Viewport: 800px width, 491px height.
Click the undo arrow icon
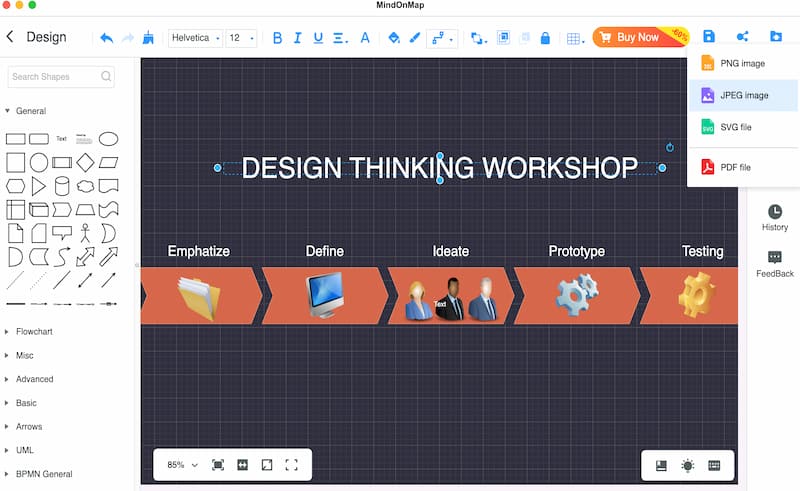[x=107, y=38]
